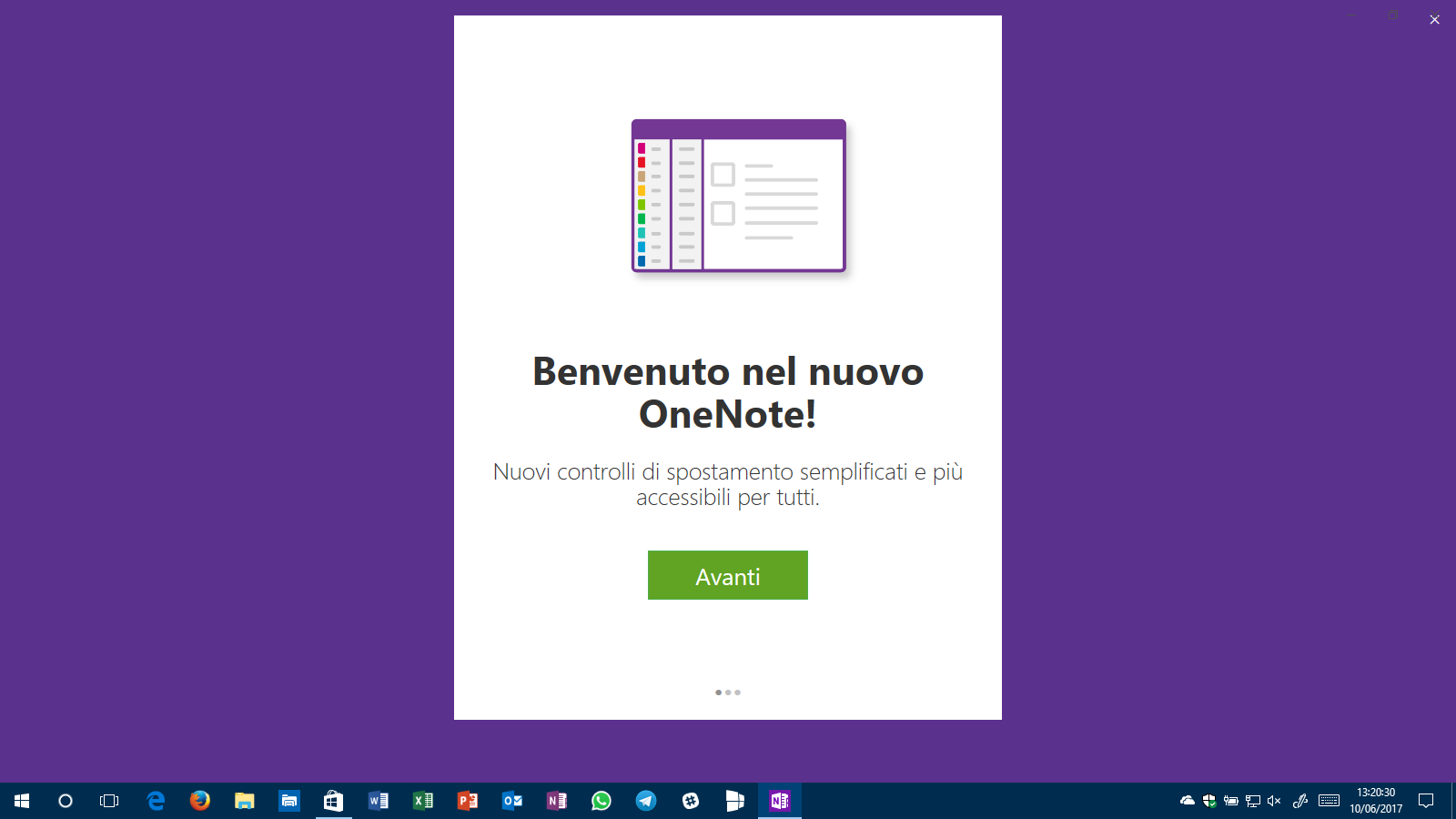The image size is (1456, 819).
Task: Launch Telegram from the taskbar
Action: pos(646,801)
